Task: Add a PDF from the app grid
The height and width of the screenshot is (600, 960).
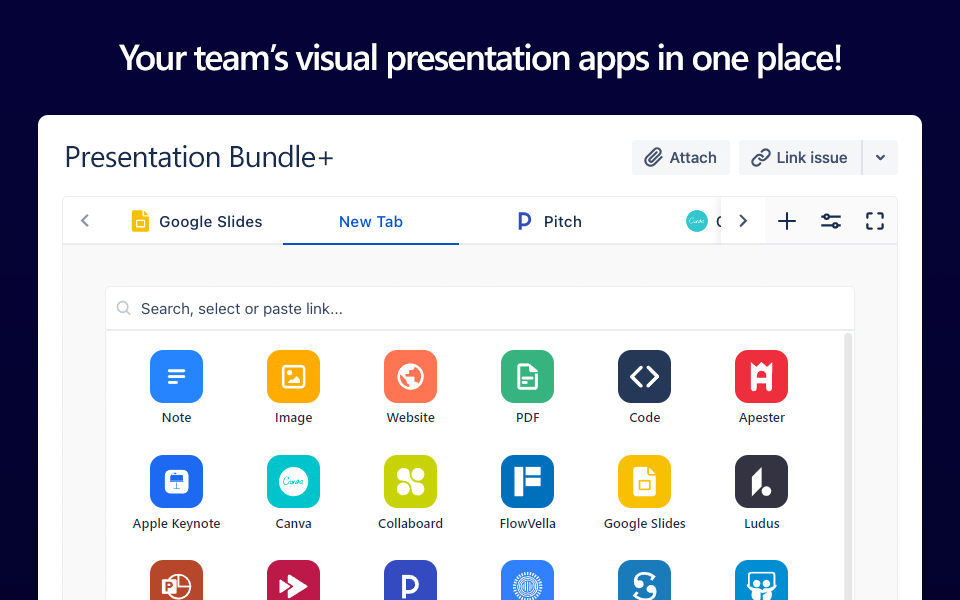Action: [527, 377]
